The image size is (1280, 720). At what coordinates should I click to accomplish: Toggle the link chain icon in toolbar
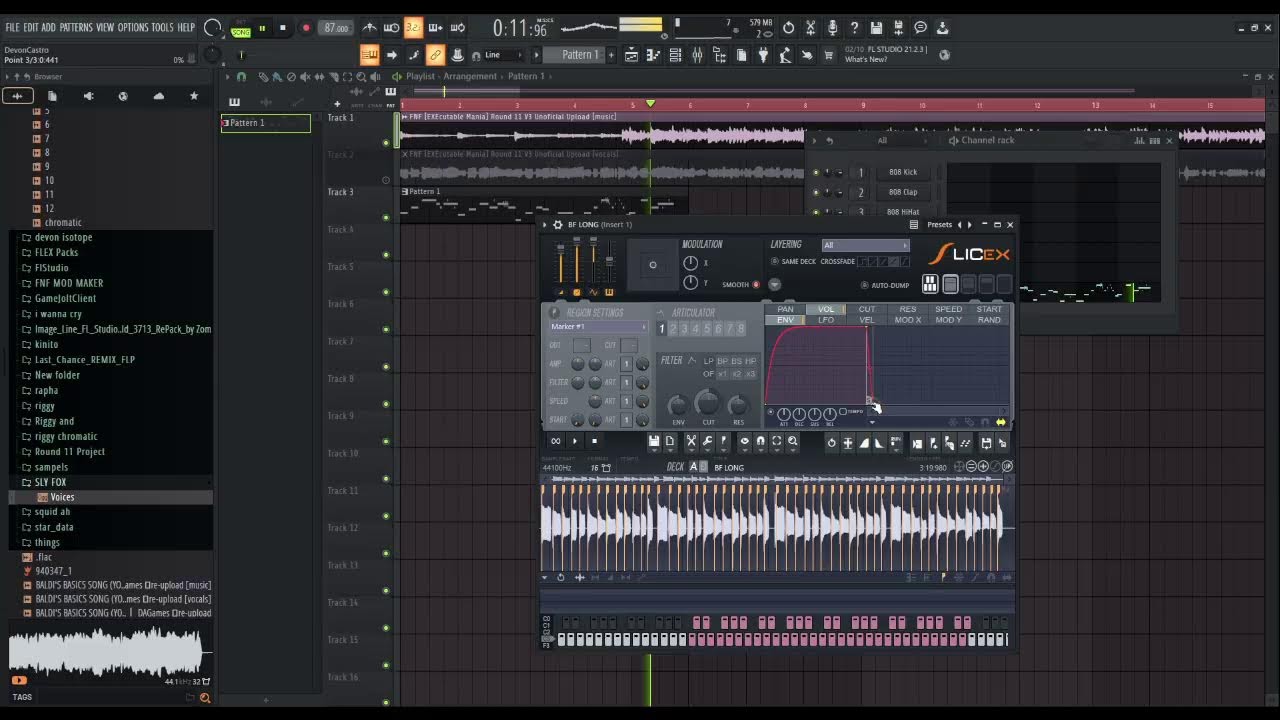[x=436, y=55]
